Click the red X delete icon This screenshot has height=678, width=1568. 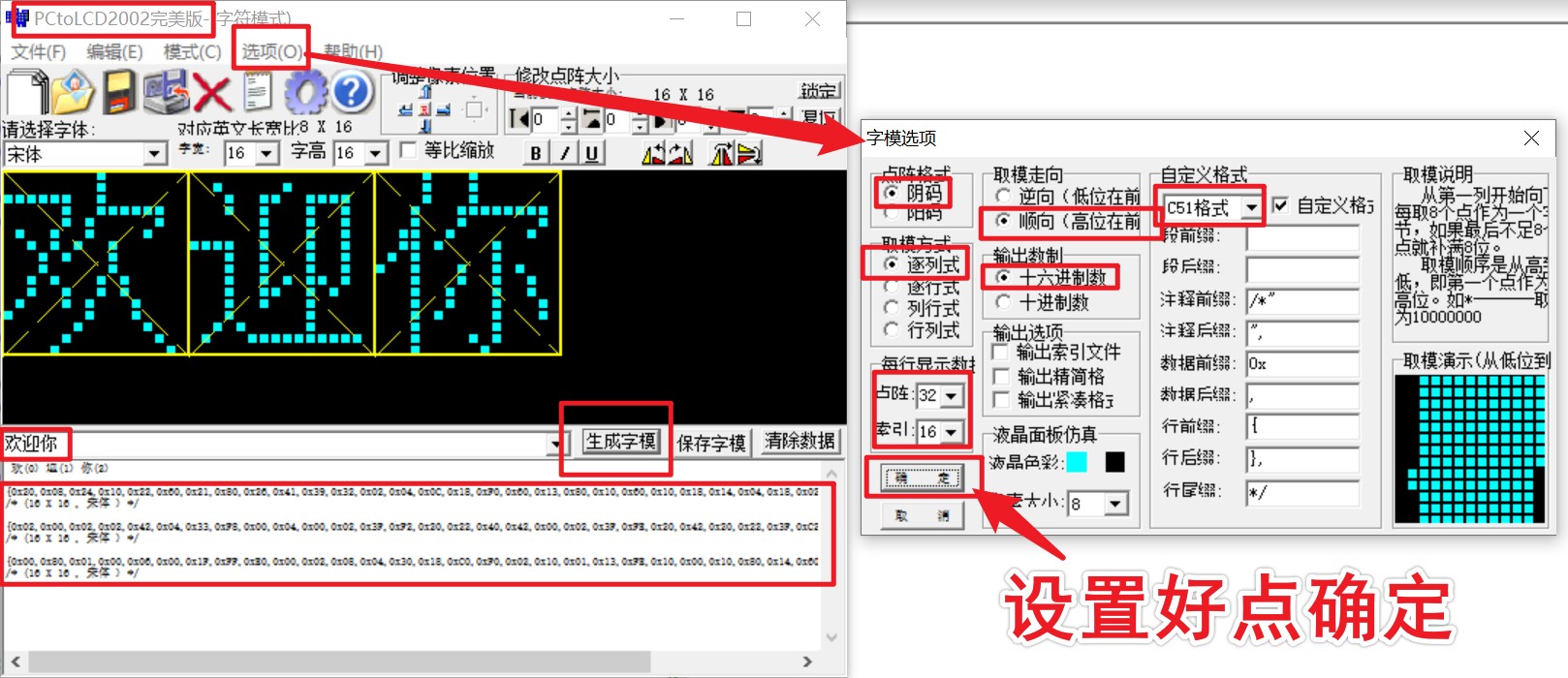point(211,93)
